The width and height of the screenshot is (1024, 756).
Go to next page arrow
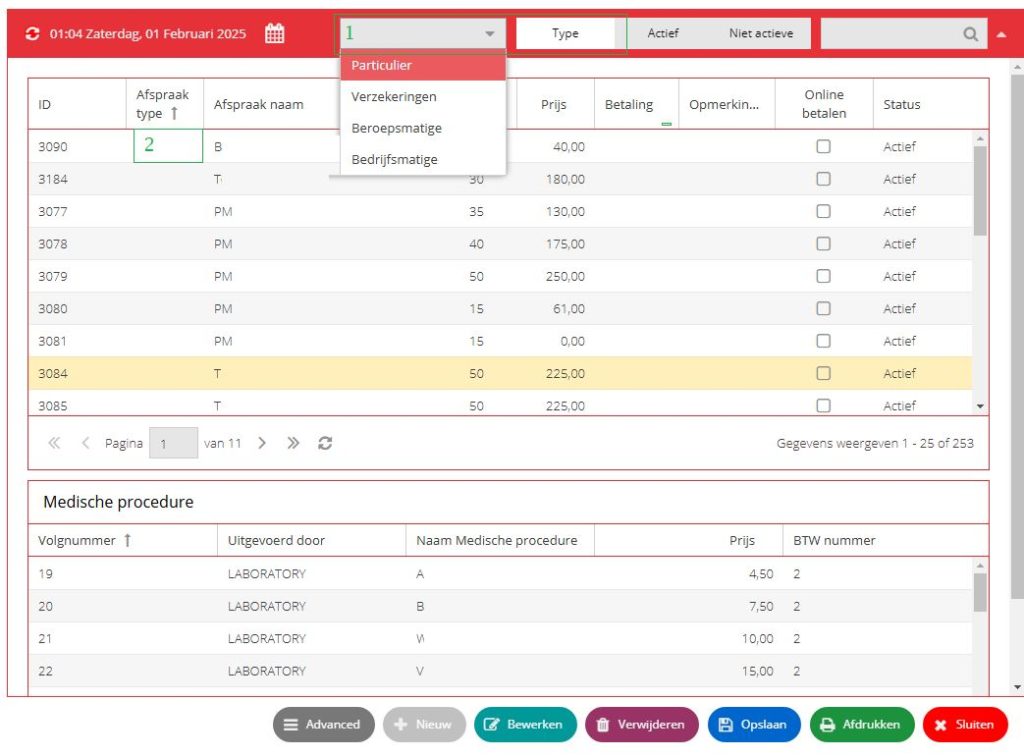(x=262, y=443)
